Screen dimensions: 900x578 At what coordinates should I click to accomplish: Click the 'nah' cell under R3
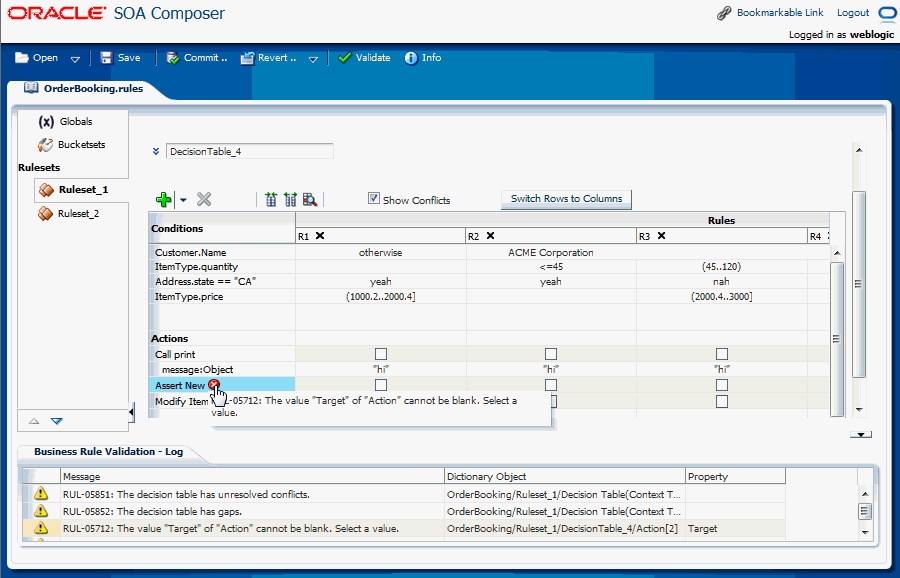click(x=721, y=282)
